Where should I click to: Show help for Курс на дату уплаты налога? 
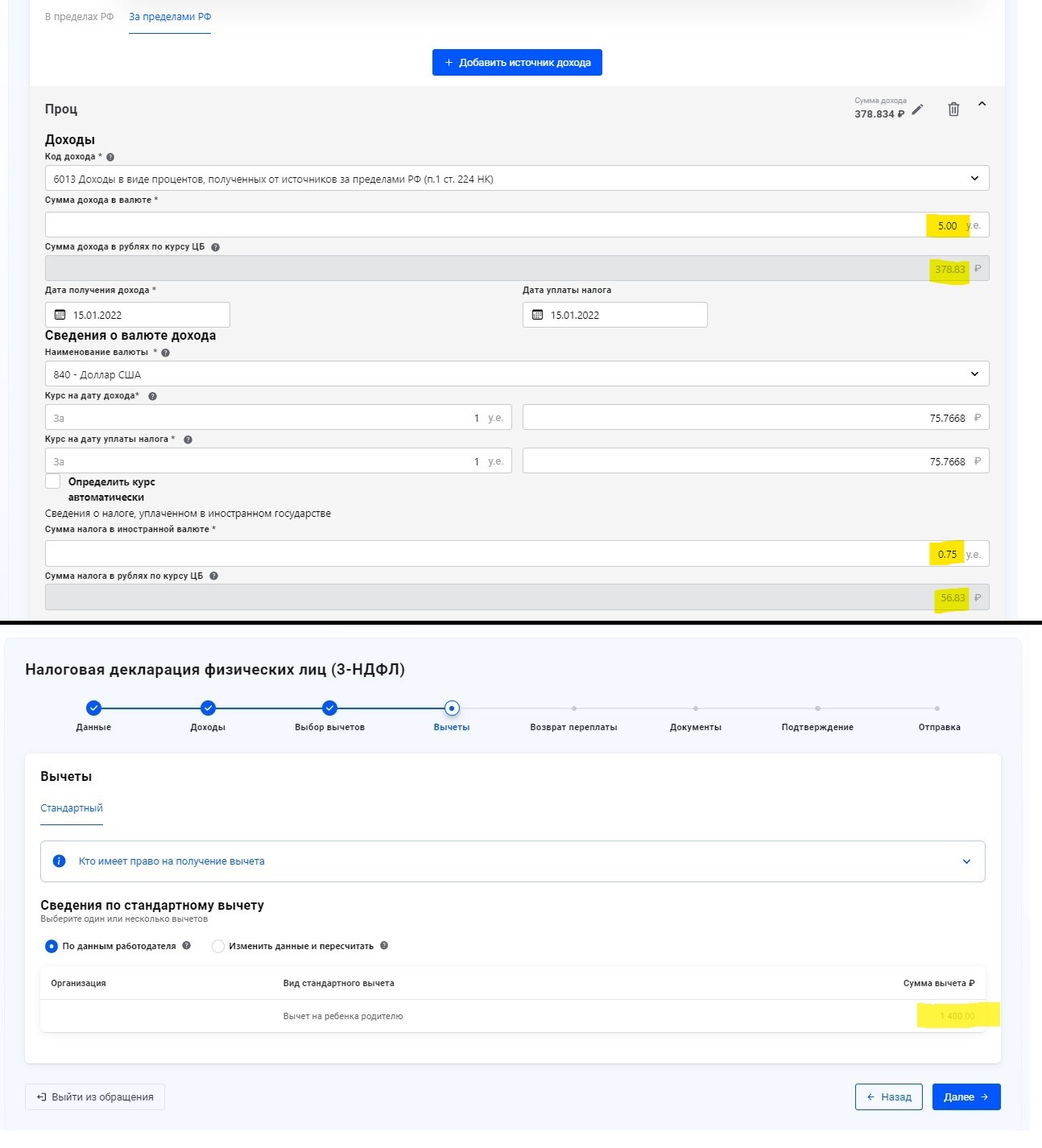point(188,440)
